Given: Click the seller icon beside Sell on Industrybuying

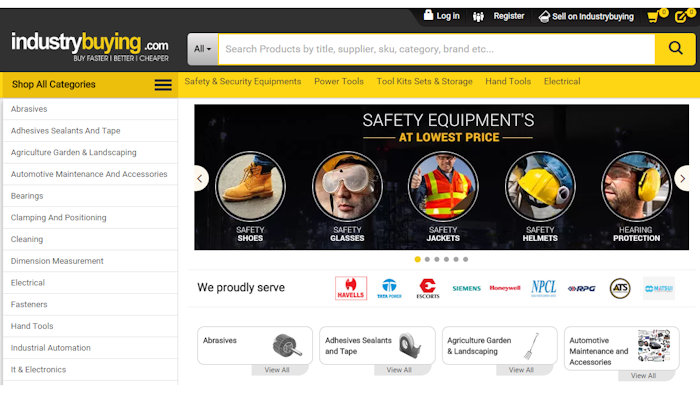Looking at the screenshot, I should 544,17.
